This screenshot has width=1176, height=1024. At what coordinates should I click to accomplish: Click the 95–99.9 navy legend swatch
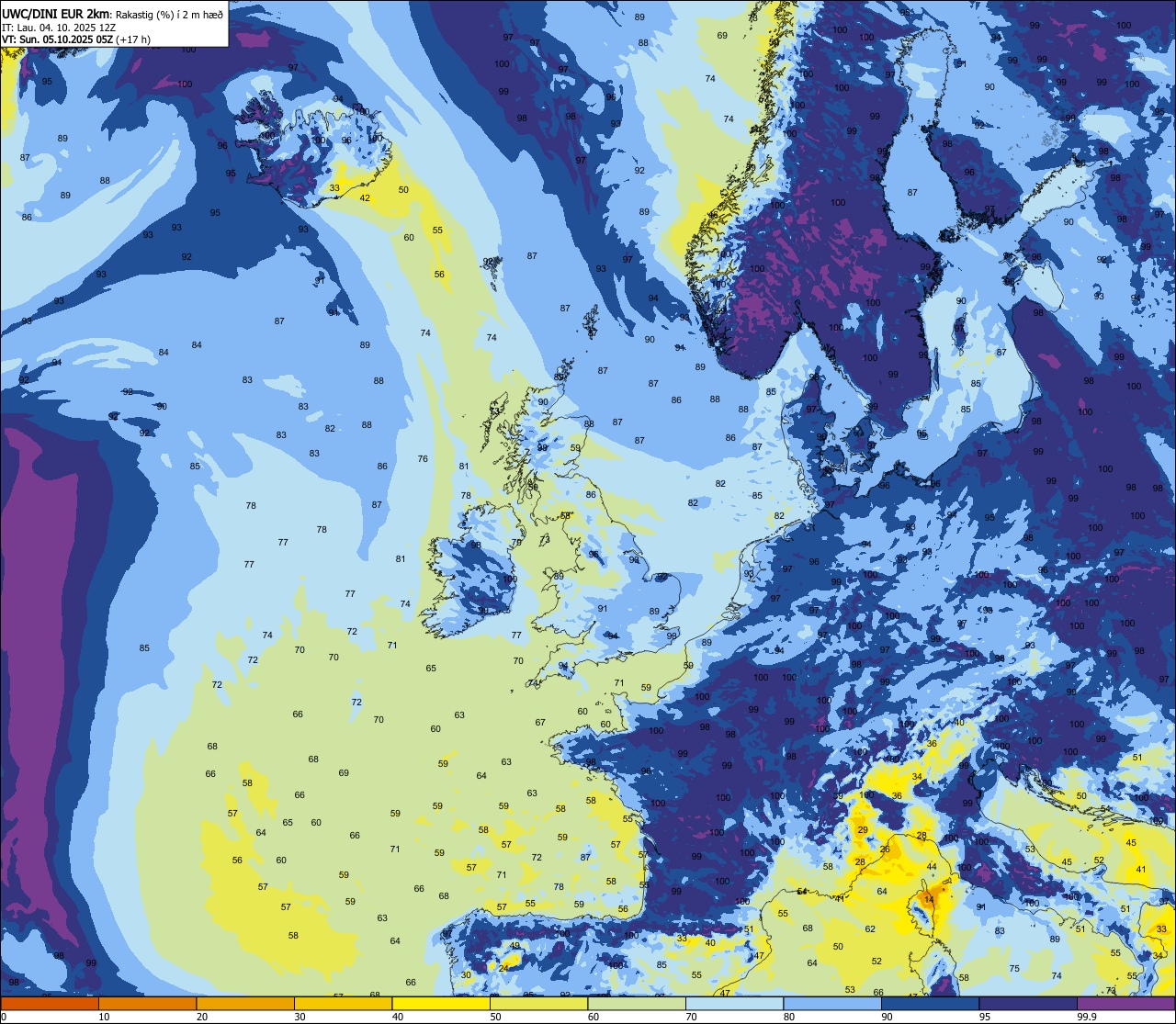coord(1028,1003)
